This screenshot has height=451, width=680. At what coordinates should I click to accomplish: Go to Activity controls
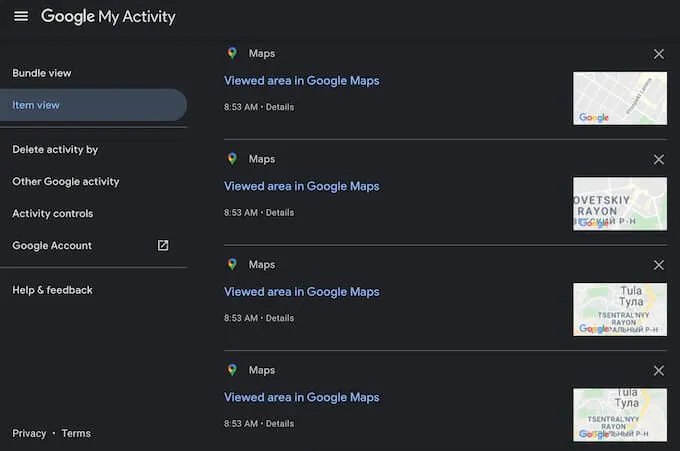point(52,213)
